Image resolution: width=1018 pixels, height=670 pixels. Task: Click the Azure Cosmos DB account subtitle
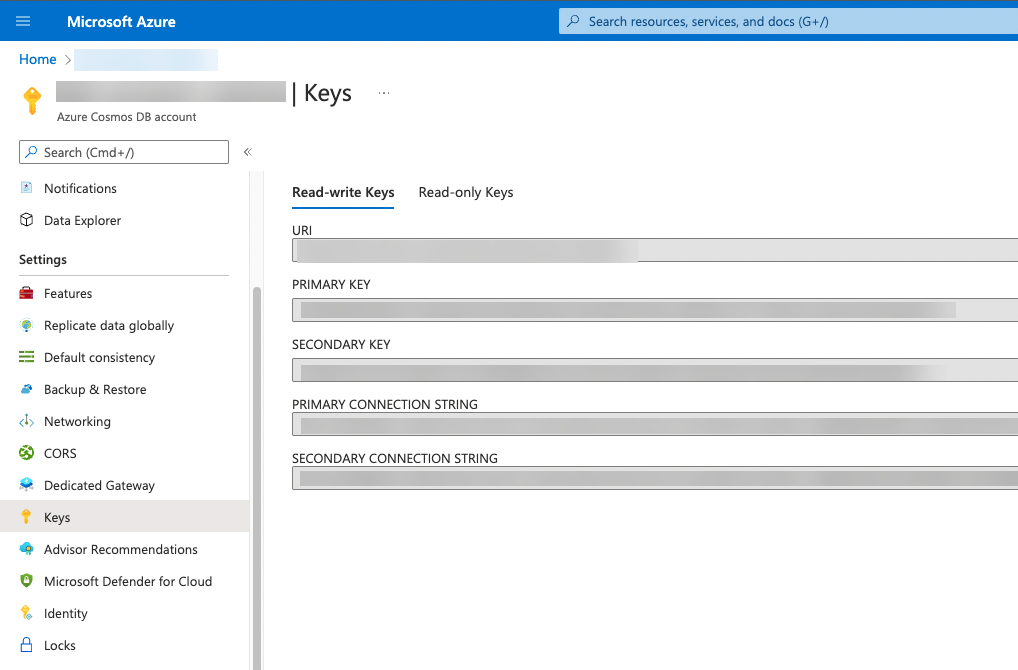(127, 117)
